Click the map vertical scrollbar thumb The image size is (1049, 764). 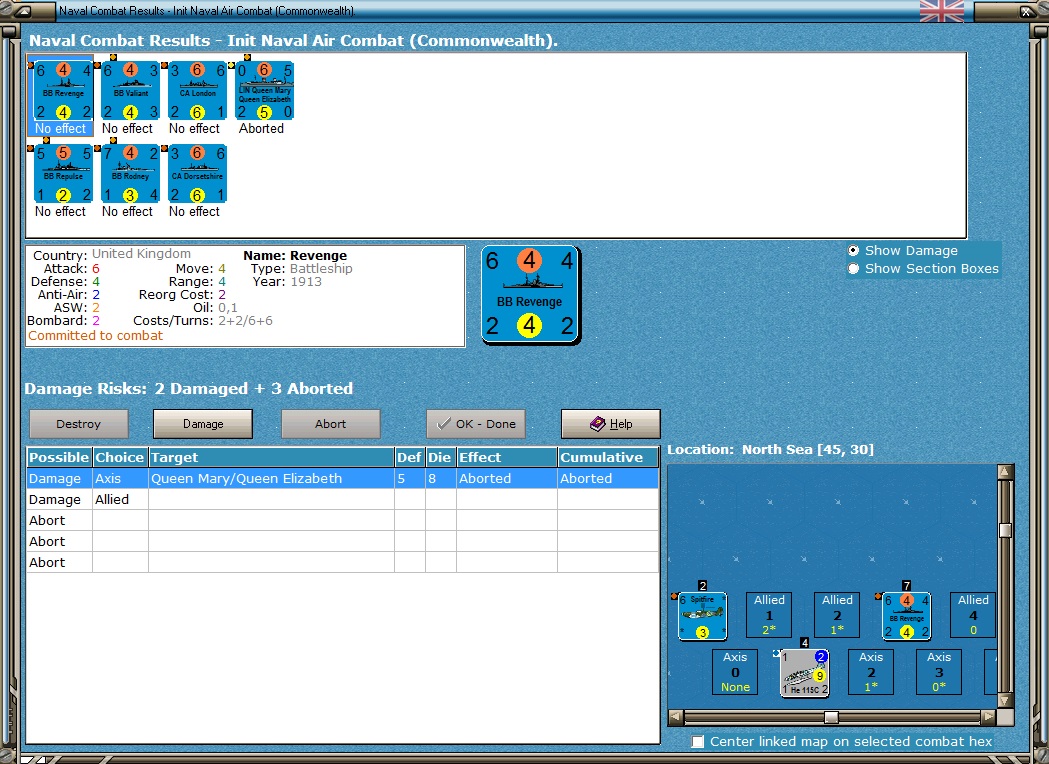[x=1004, y=531]
